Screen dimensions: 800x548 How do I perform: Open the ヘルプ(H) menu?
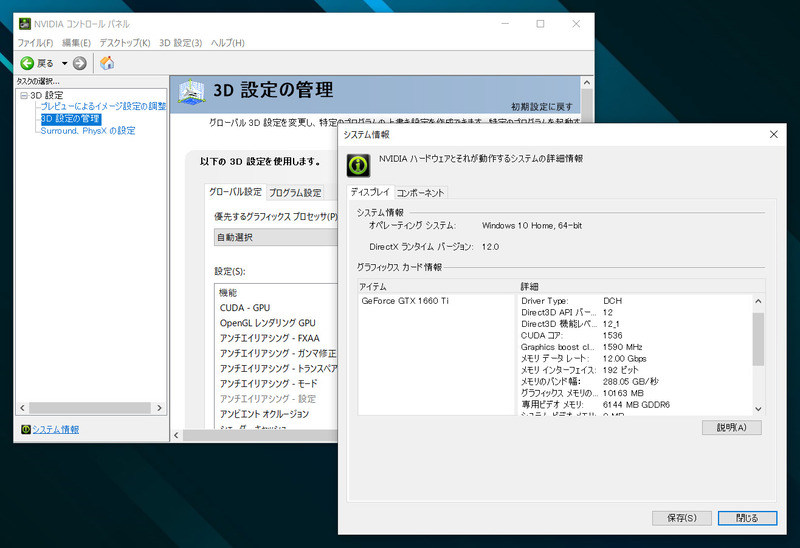point(228,43)
